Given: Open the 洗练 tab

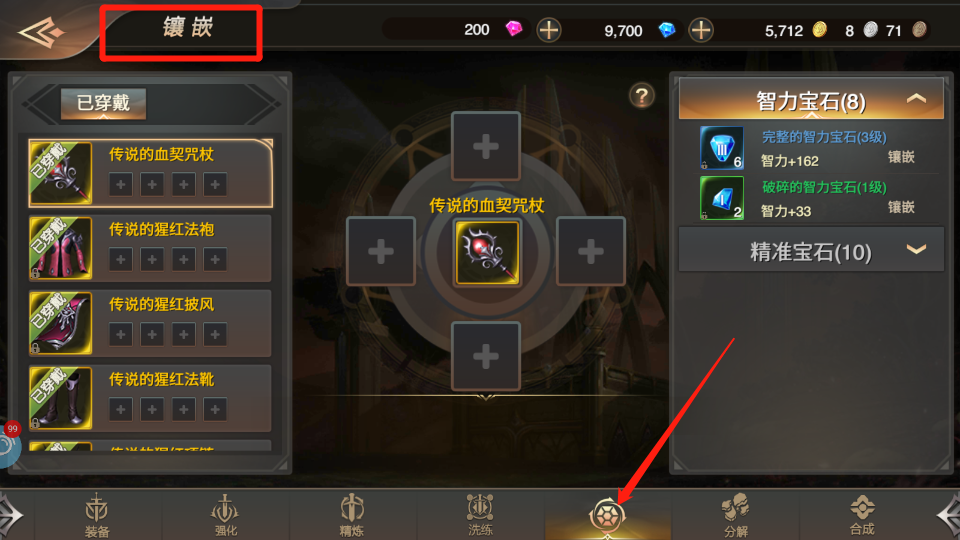Looking at the screenshot, I should 480,516.
